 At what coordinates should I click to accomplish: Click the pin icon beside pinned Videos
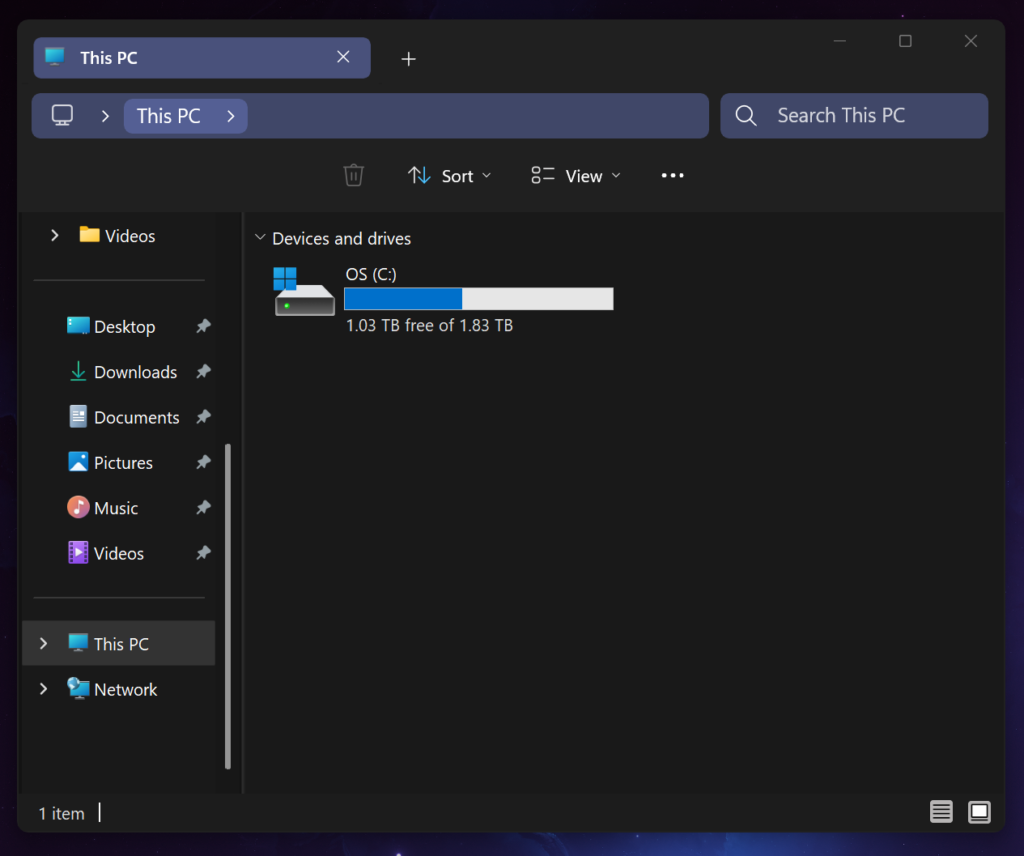pos(203,553)
